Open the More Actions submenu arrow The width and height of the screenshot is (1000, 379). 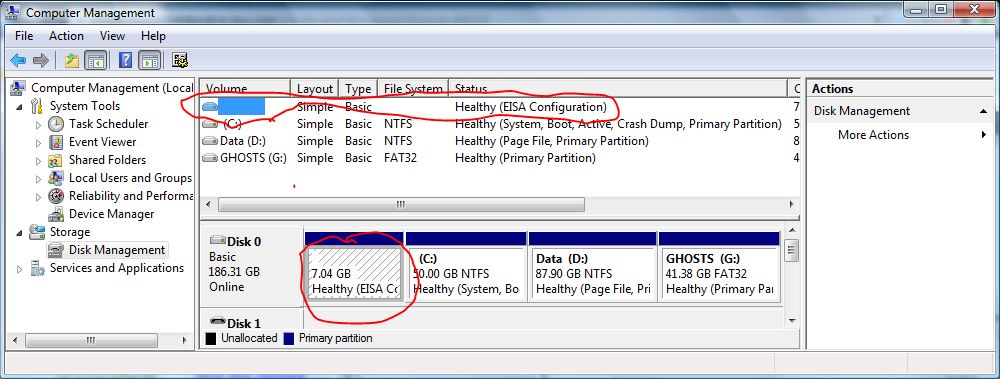coord(984,135)
